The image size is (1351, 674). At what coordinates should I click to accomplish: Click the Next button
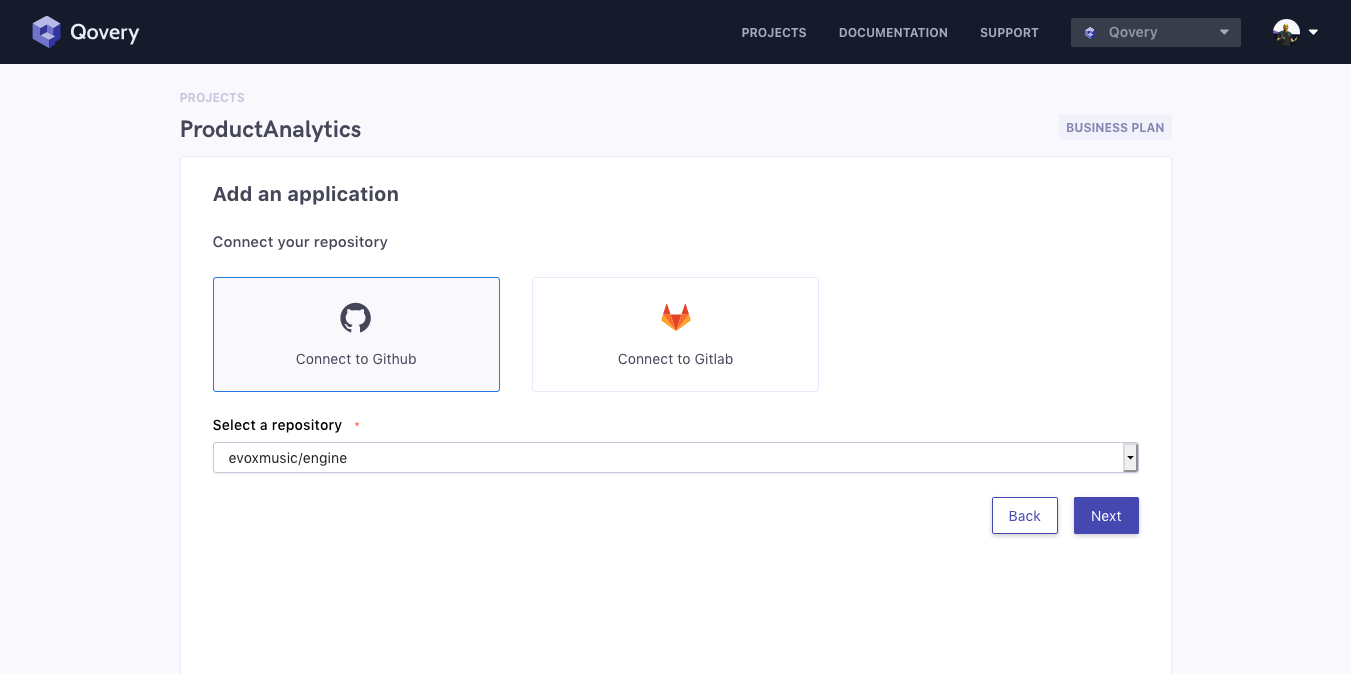pyautogui.click(x=1106, y=516)
